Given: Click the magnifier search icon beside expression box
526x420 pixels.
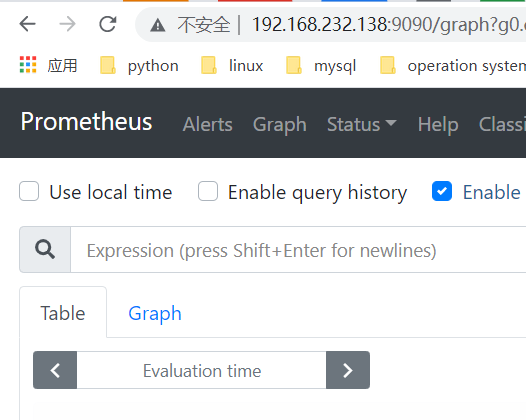Looking at the screenshot, I should pos(45,250).
